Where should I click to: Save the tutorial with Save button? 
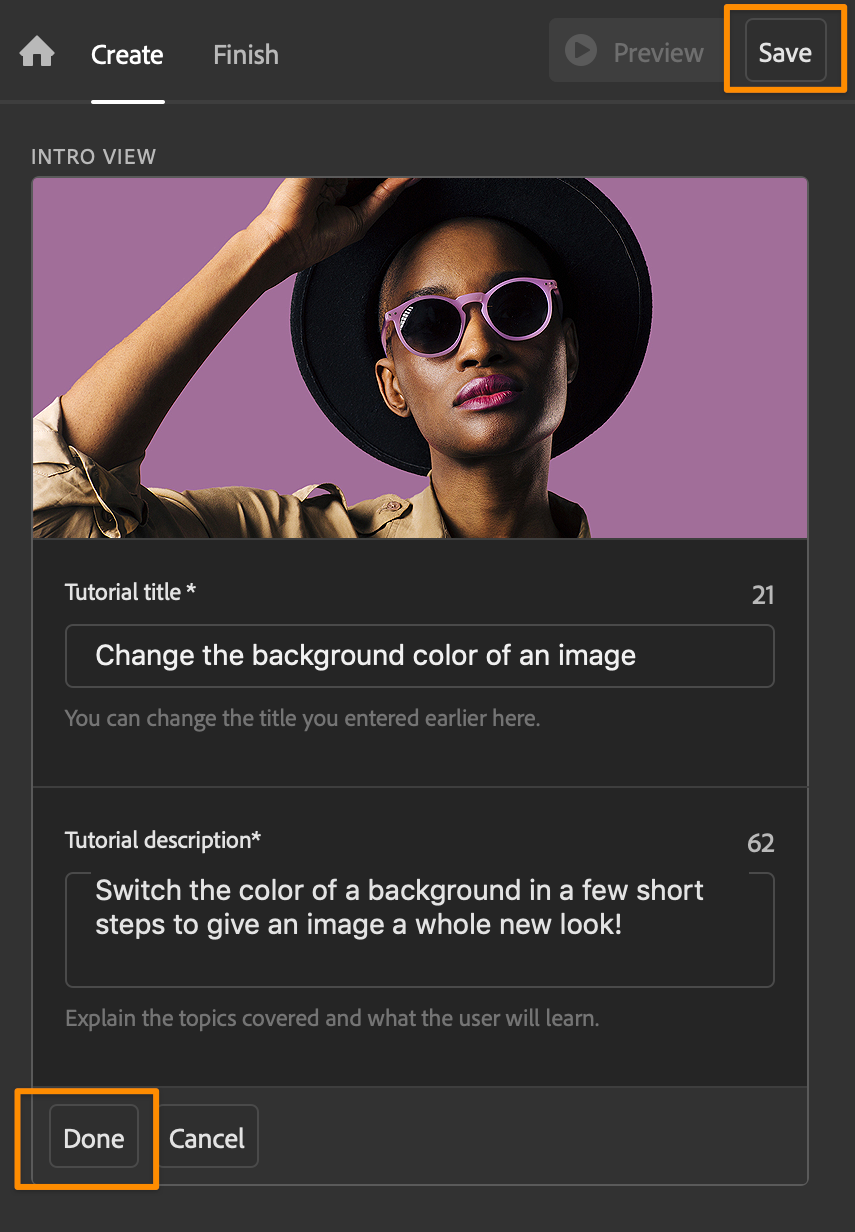point(785,52)
